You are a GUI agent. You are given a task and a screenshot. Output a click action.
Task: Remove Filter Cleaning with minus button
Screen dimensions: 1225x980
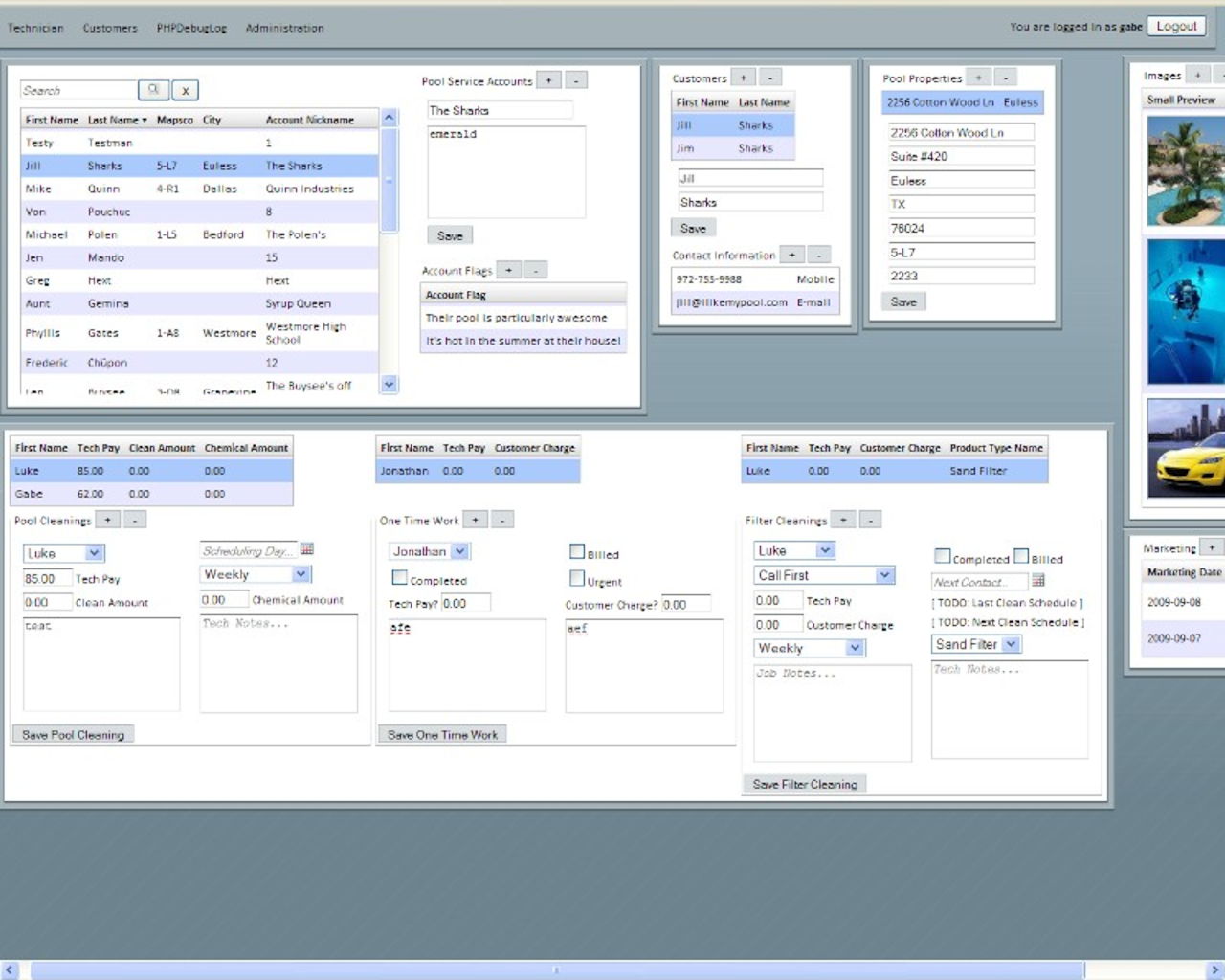(x=870, y=521)
